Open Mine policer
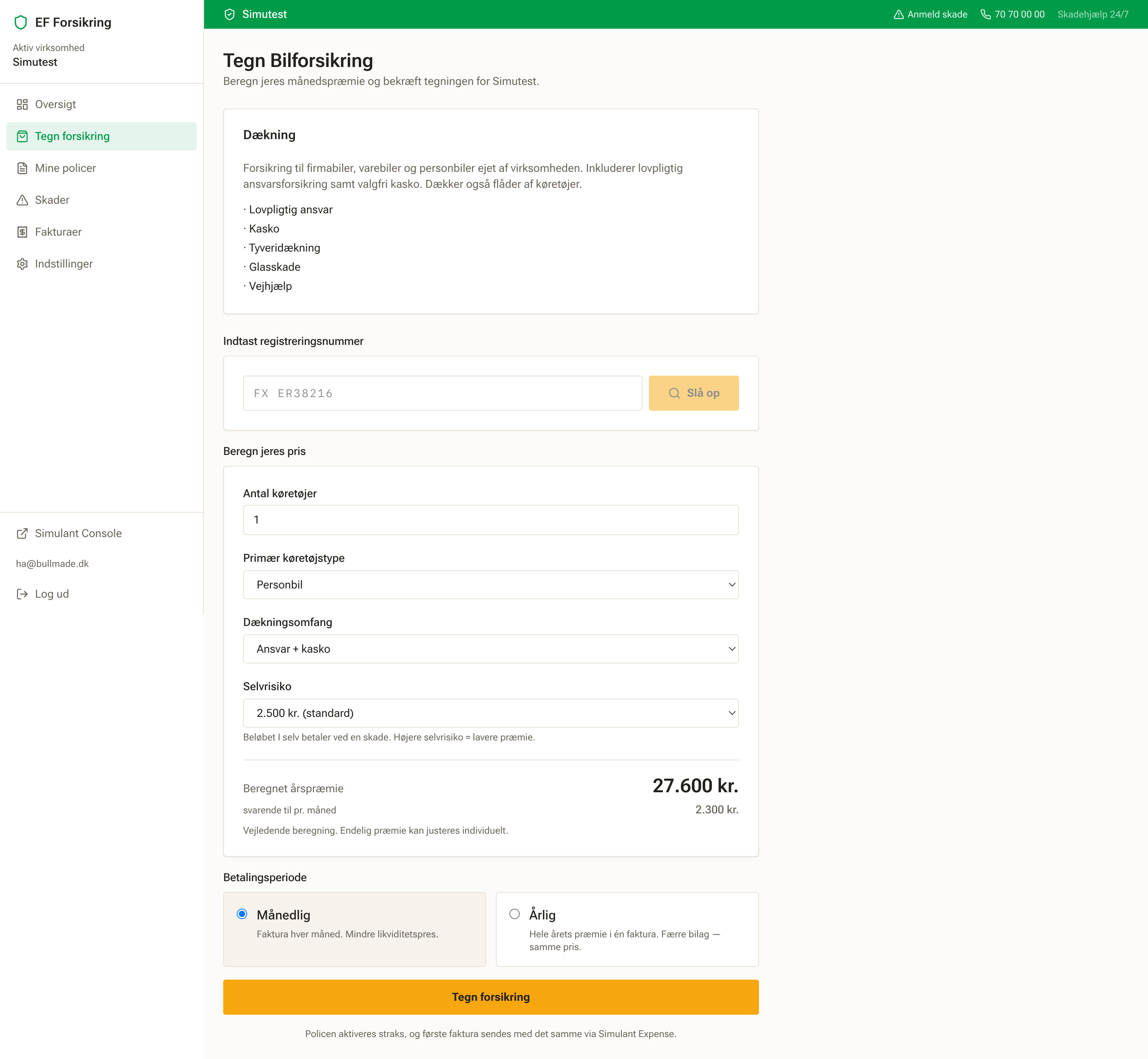The height and width of the screenshot is (1059, 1148). click(x=101, y=168)
